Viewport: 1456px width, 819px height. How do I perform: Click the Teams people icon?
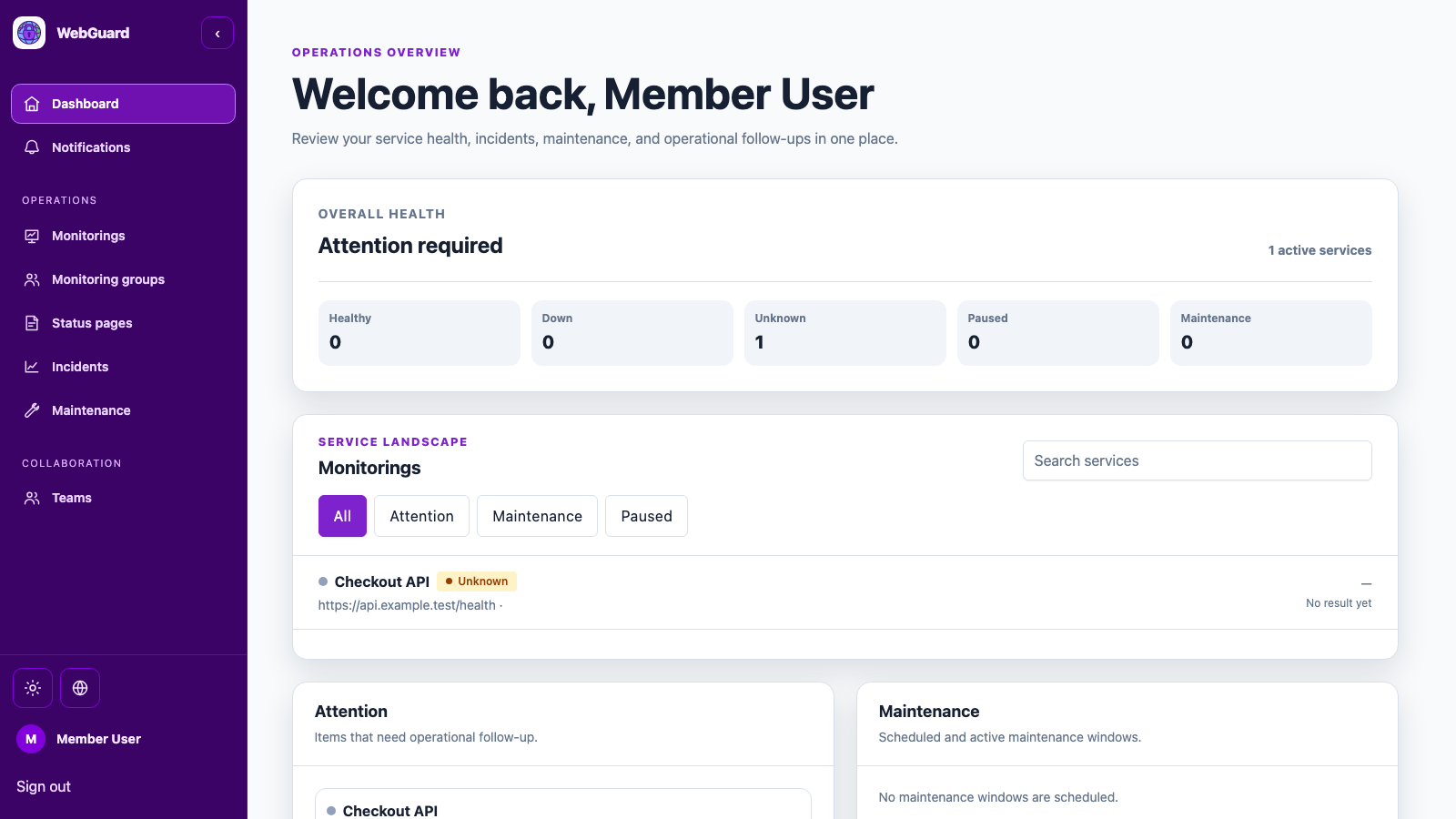(32, 498)
